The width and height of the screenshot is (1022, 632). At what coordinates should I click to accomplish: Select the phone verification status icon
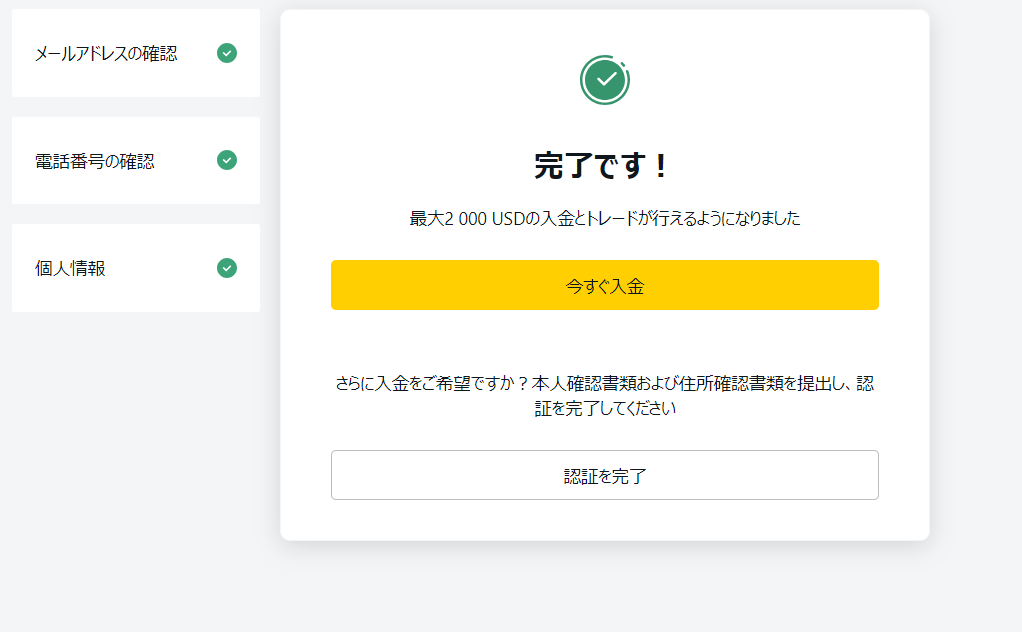(x=227, y=160)
